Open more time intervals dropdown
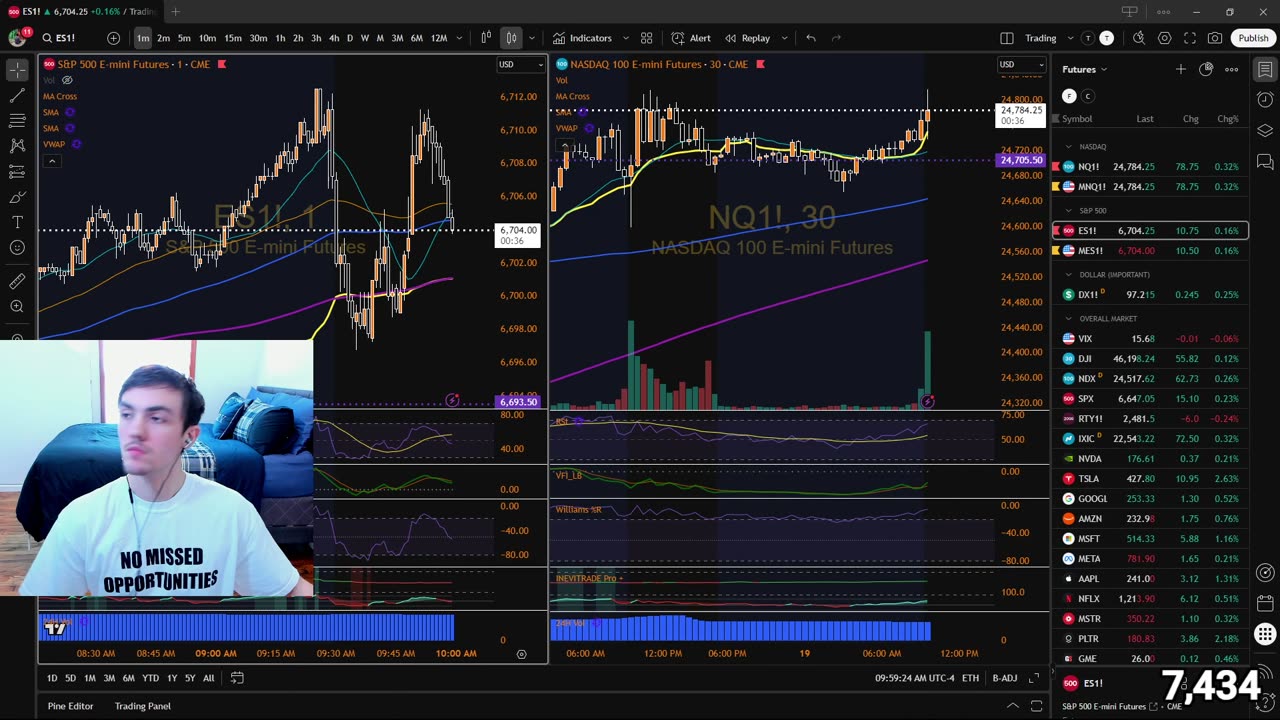The width and height of the screenshot is (1280, 720). pos(459,38)
